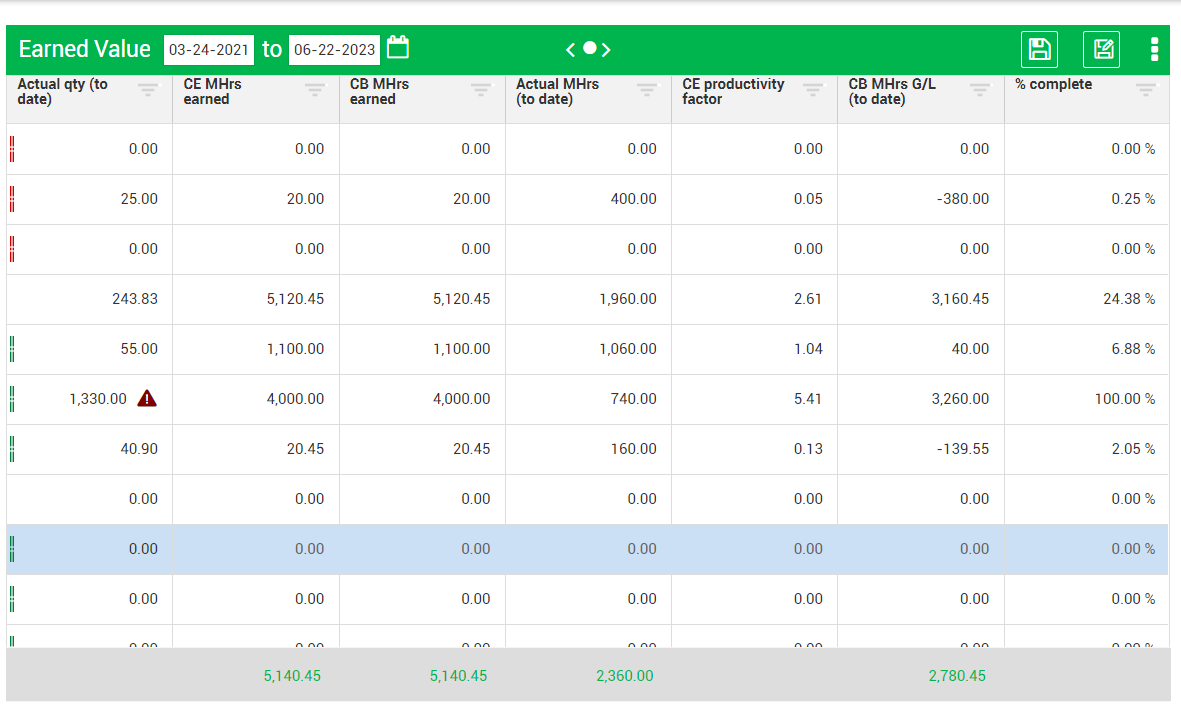
Task: Open filter for % complete column
Action: pos(1146,90)
